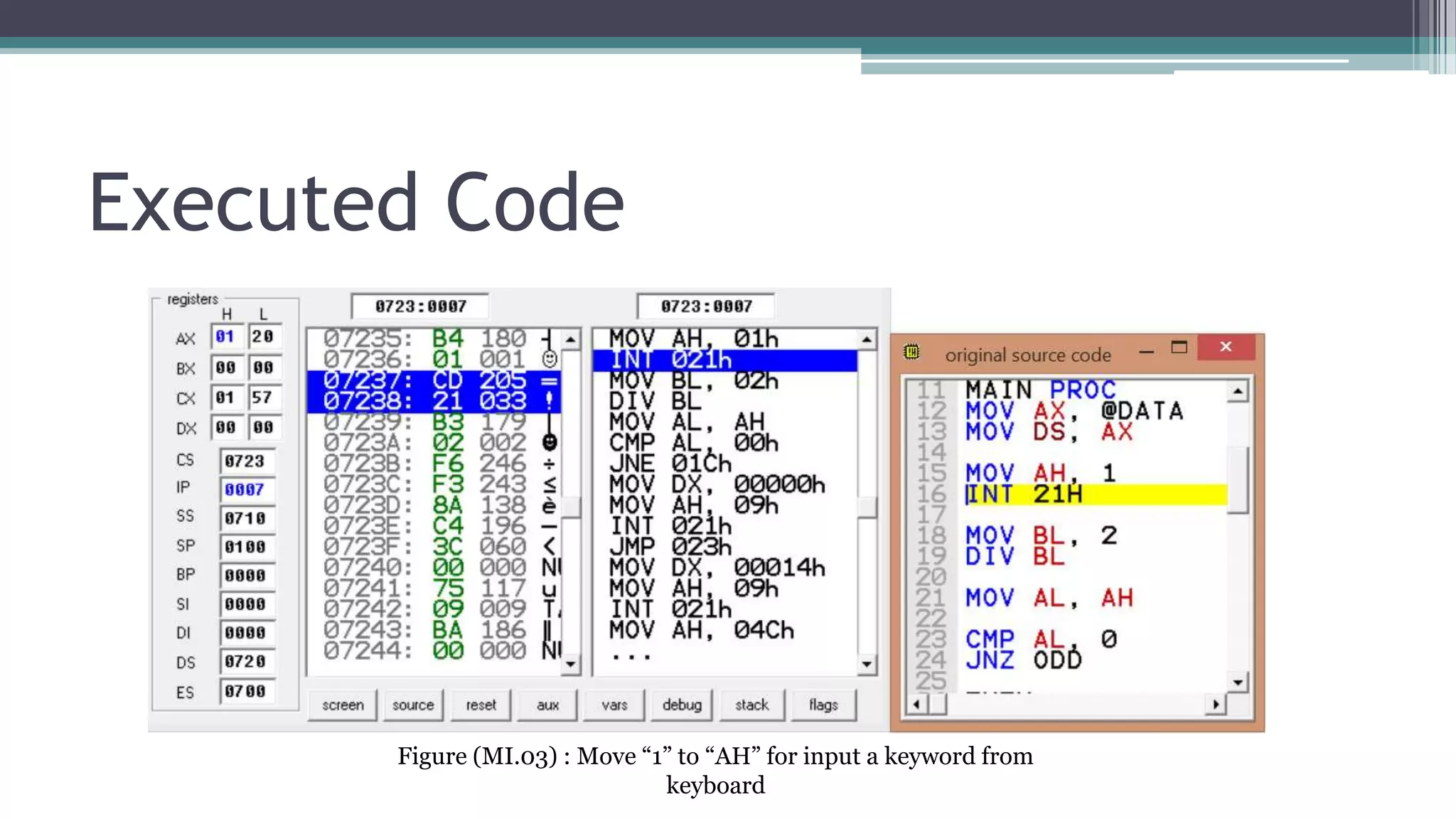This screenshot has width=1456, height=819.
Task: Select 'CMP AL, 00h' disassembly line
Action: (725, 443)
